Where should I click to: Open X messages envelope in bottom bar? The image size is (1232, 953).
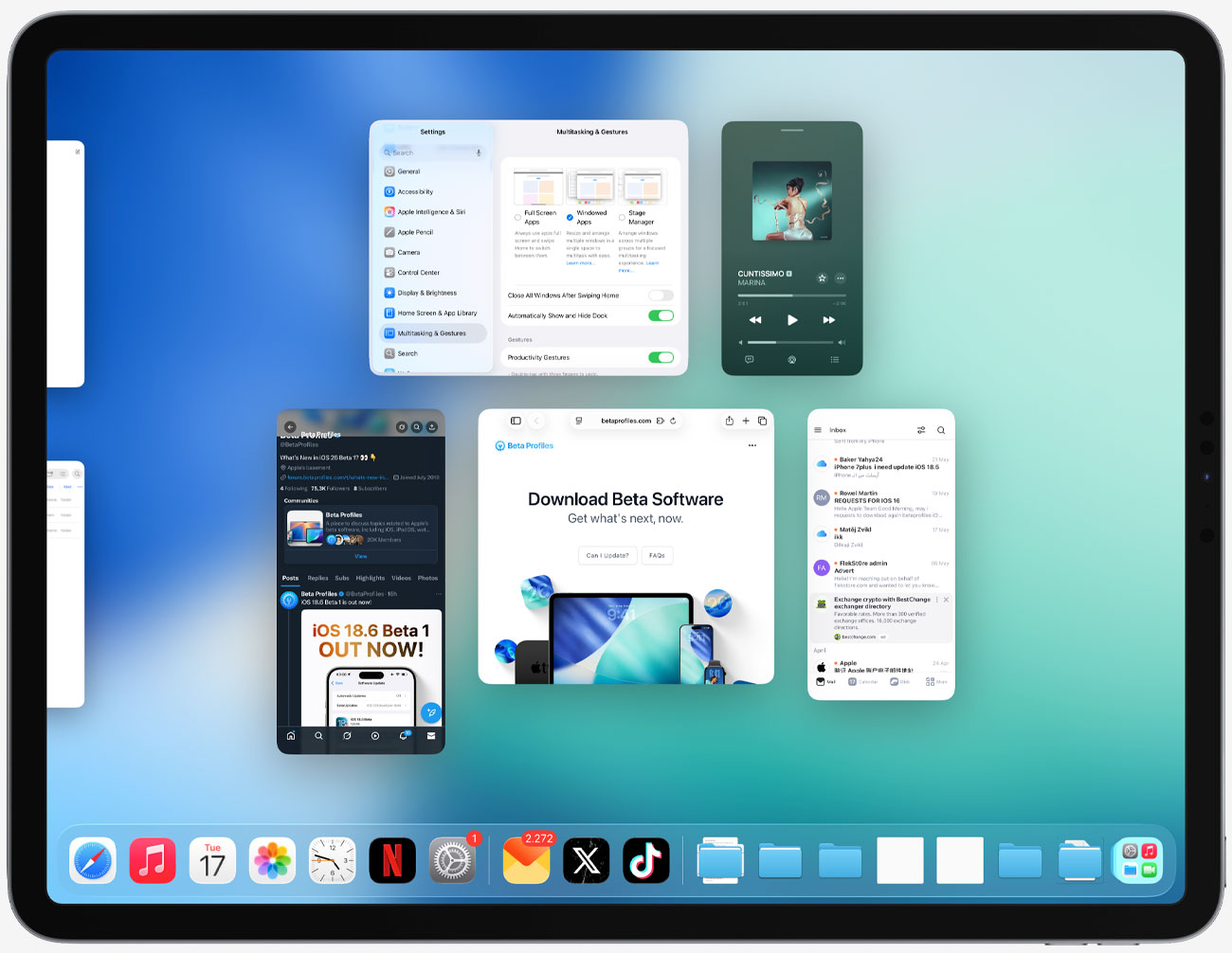pyautogui.click(x=431, y=735)
